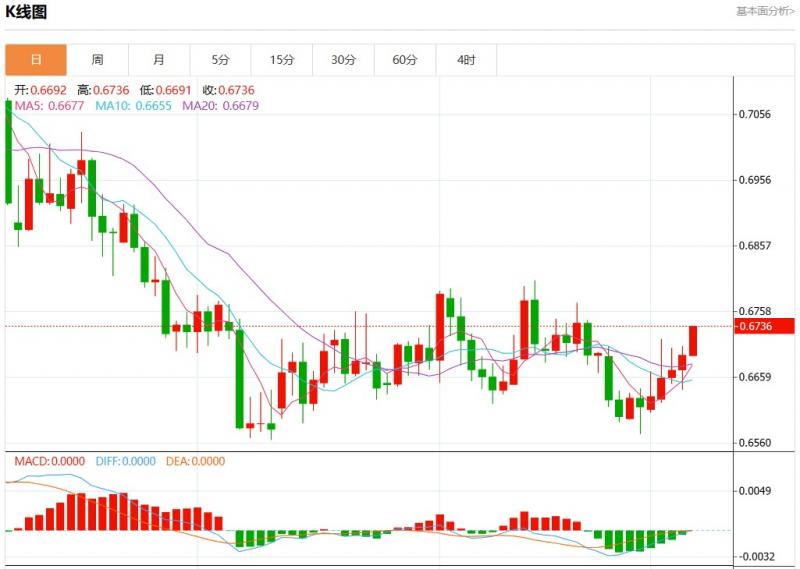Switch to the 月 monthly tab
800x569 pixels.
pyautogui.click(x=159, y=60)
